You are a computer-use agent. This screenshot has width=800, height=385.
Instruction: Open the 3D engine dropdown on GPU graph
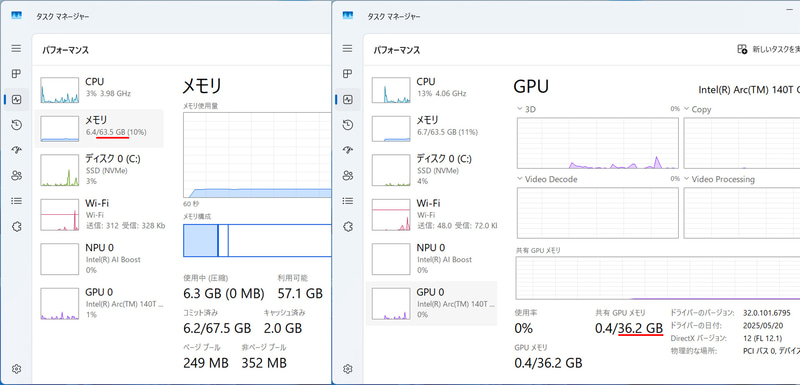pos(527,109)
